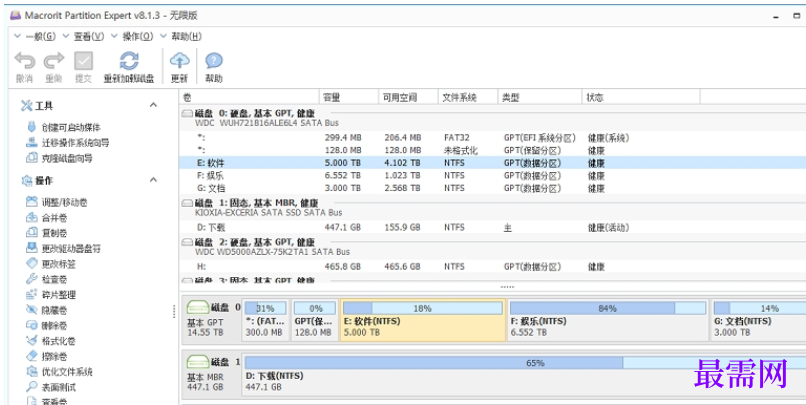806x405 pixels.
Task: Select D: 下载 row in volume list
Action: click(x=492, y=227)
